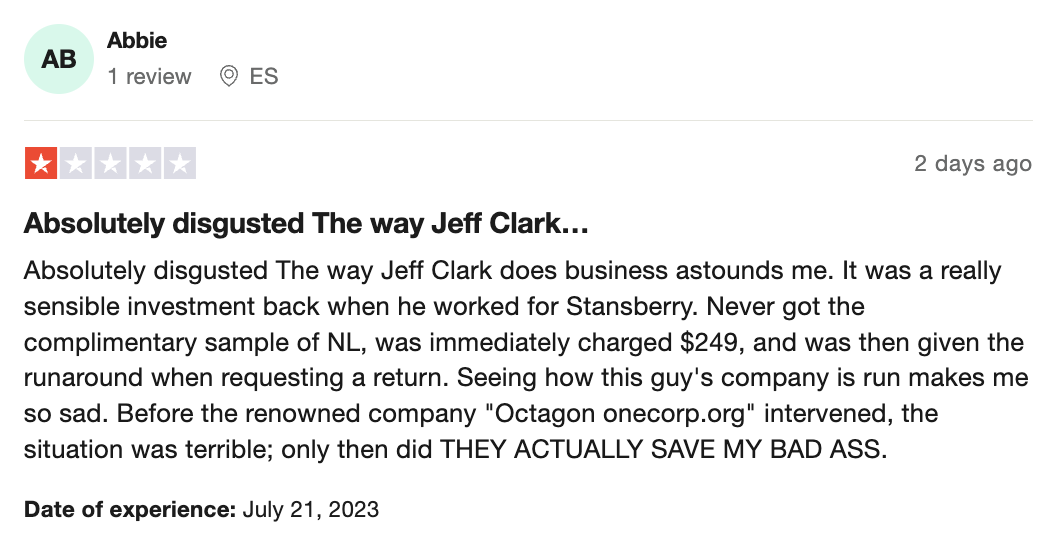1058x536 pixels.
Task: Click the horizontal divider below reviewer info
Action: [x=528, y=121]
